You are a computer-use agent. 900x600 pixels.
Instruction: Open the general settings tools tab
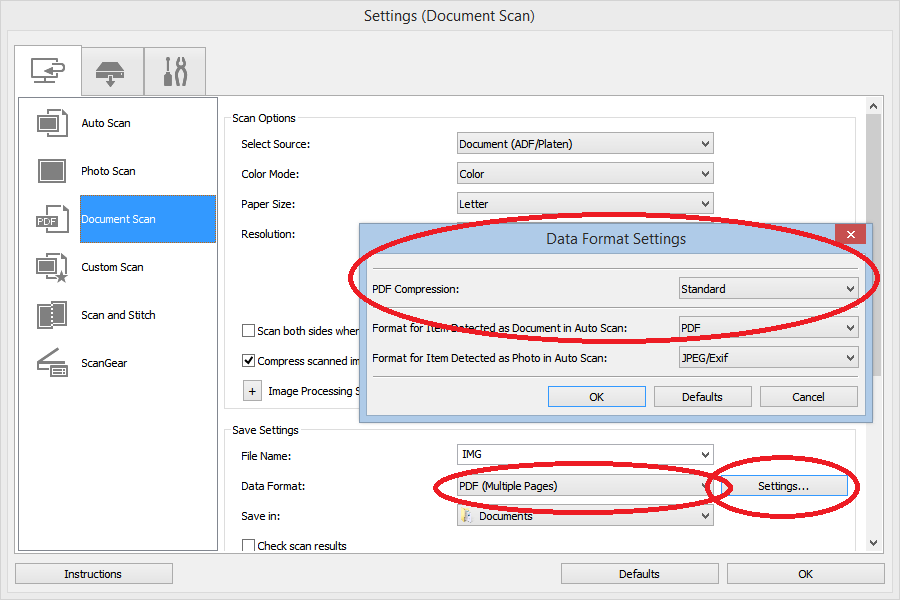pyautogui.click(x=174, y=71)
